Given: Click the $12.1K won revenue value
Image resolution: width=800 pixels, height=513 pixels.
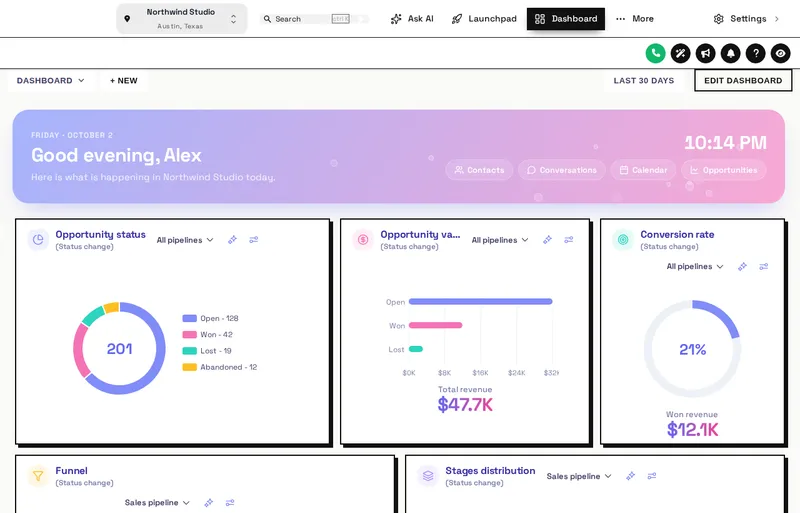Looking at the screenshot, I should coord(692,430).
